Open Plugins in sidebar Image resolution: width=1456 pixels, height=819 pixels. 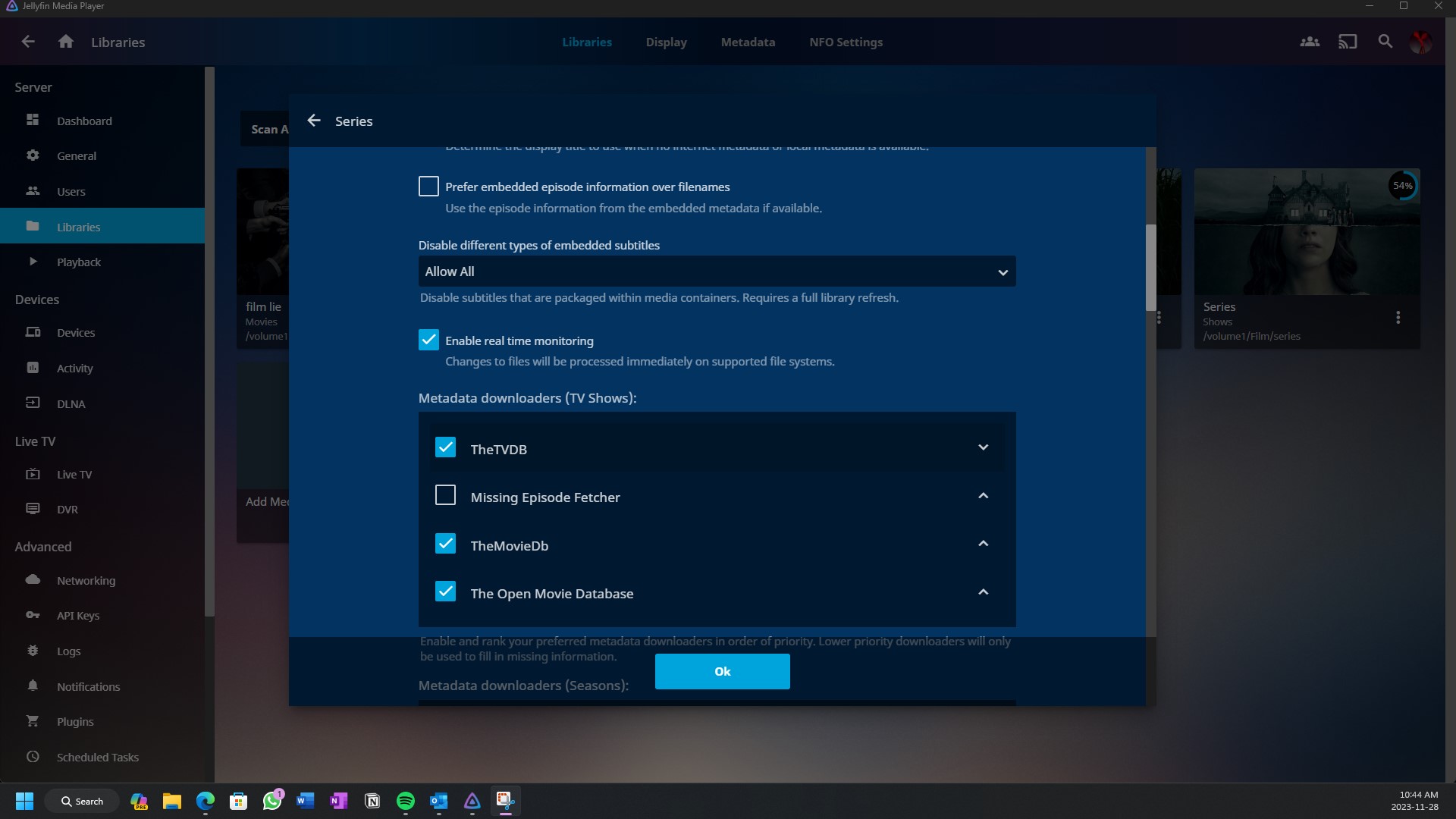tap(75, 721)
